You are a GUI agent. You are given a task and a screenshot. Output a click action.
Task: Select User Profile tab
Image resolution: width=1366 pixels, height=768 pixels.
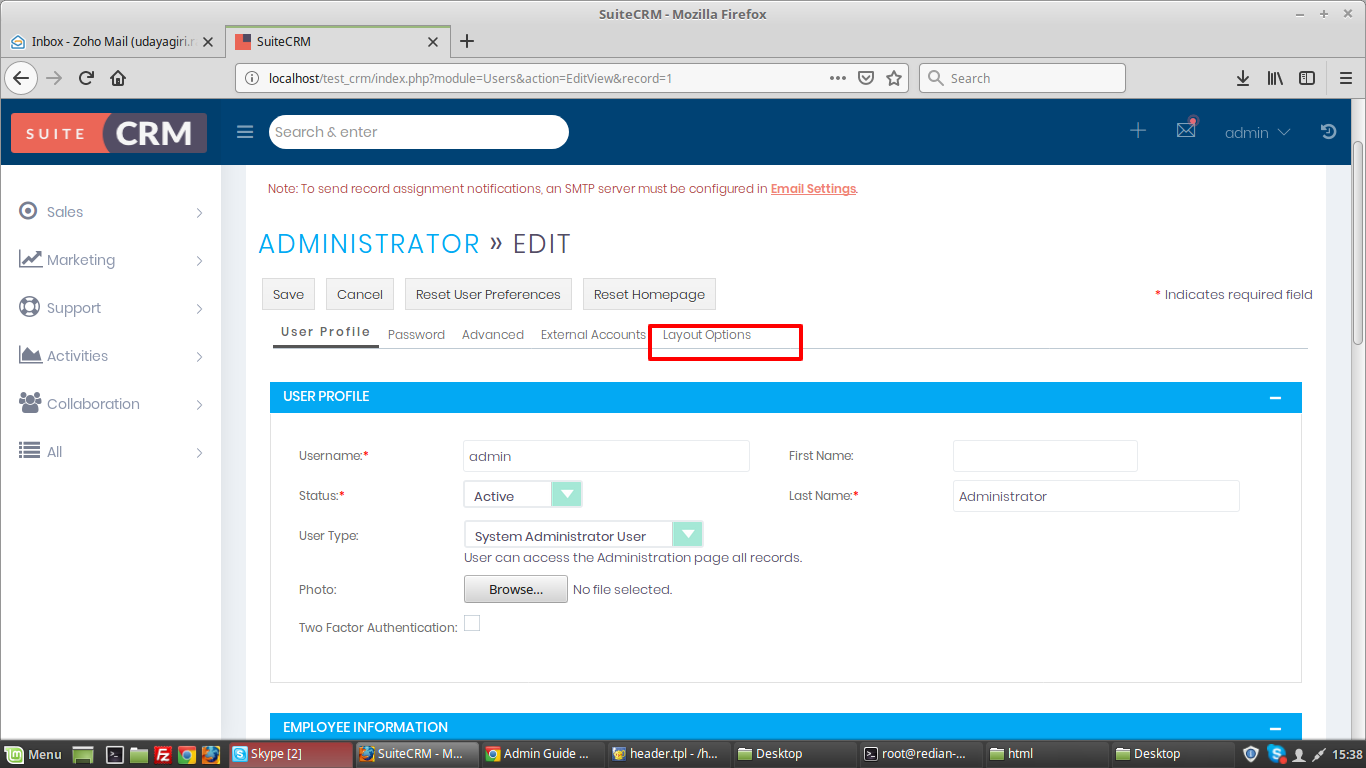pyautogui.click(x=326, y=332)
